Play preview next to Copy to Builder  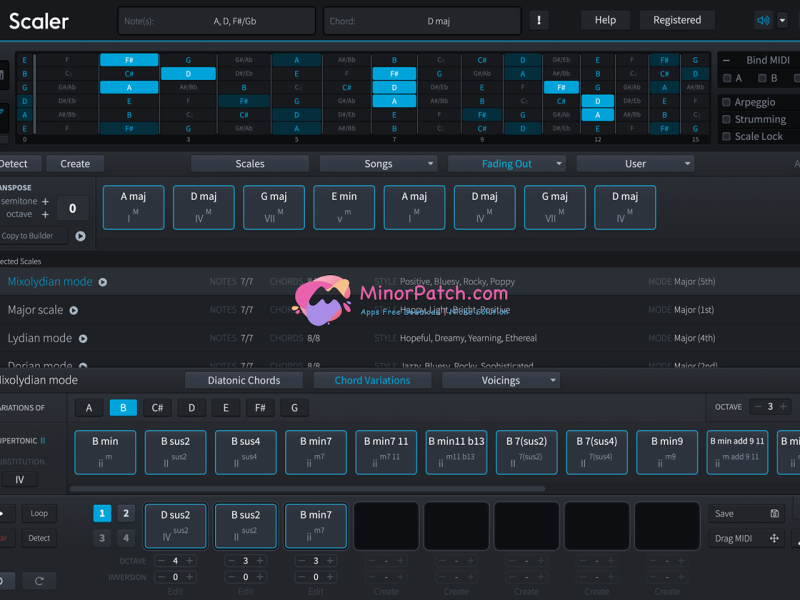click(80, 236)
